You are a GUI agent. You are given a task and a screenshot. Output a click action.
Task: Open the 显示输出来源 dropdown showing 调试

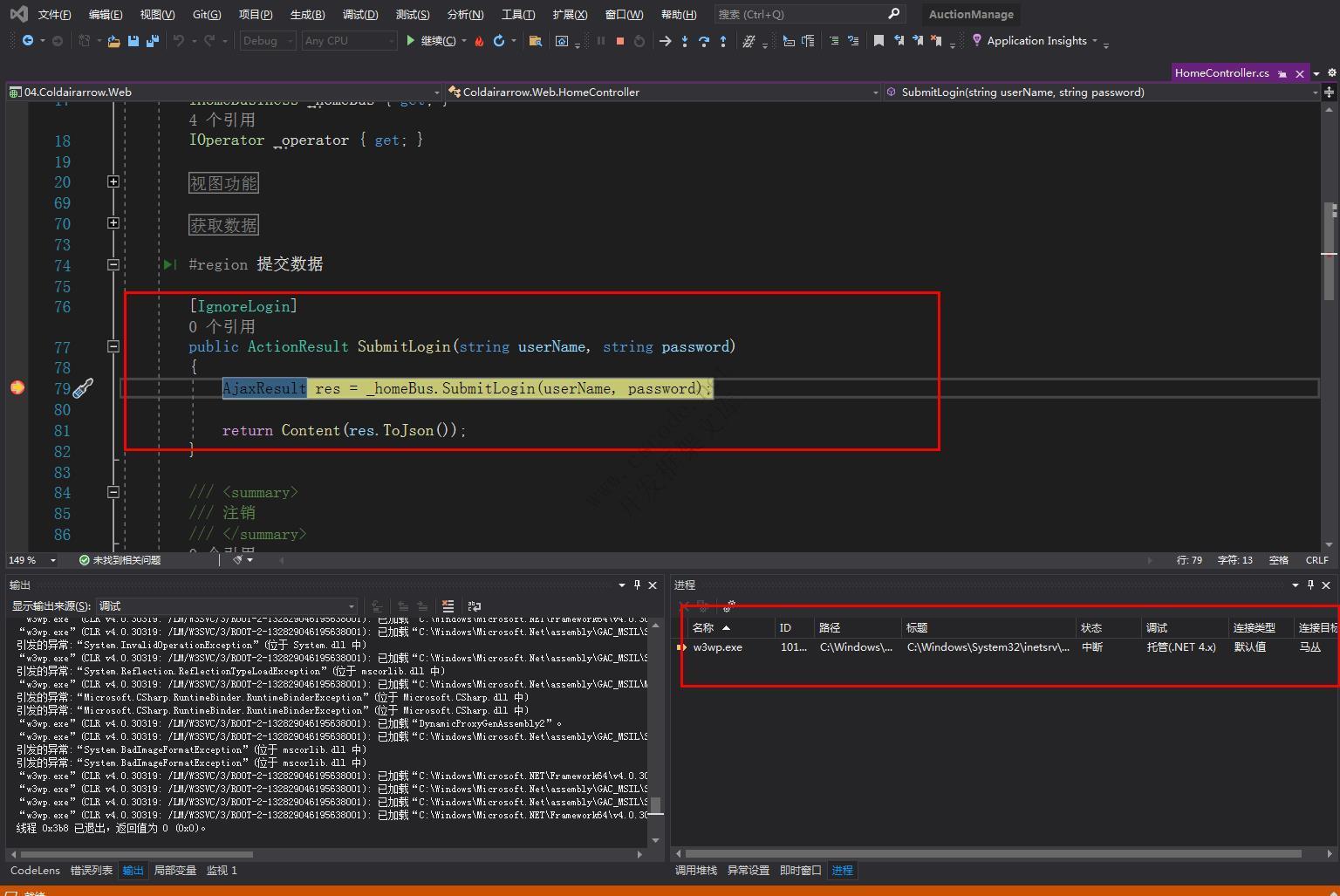click(227, 605)
